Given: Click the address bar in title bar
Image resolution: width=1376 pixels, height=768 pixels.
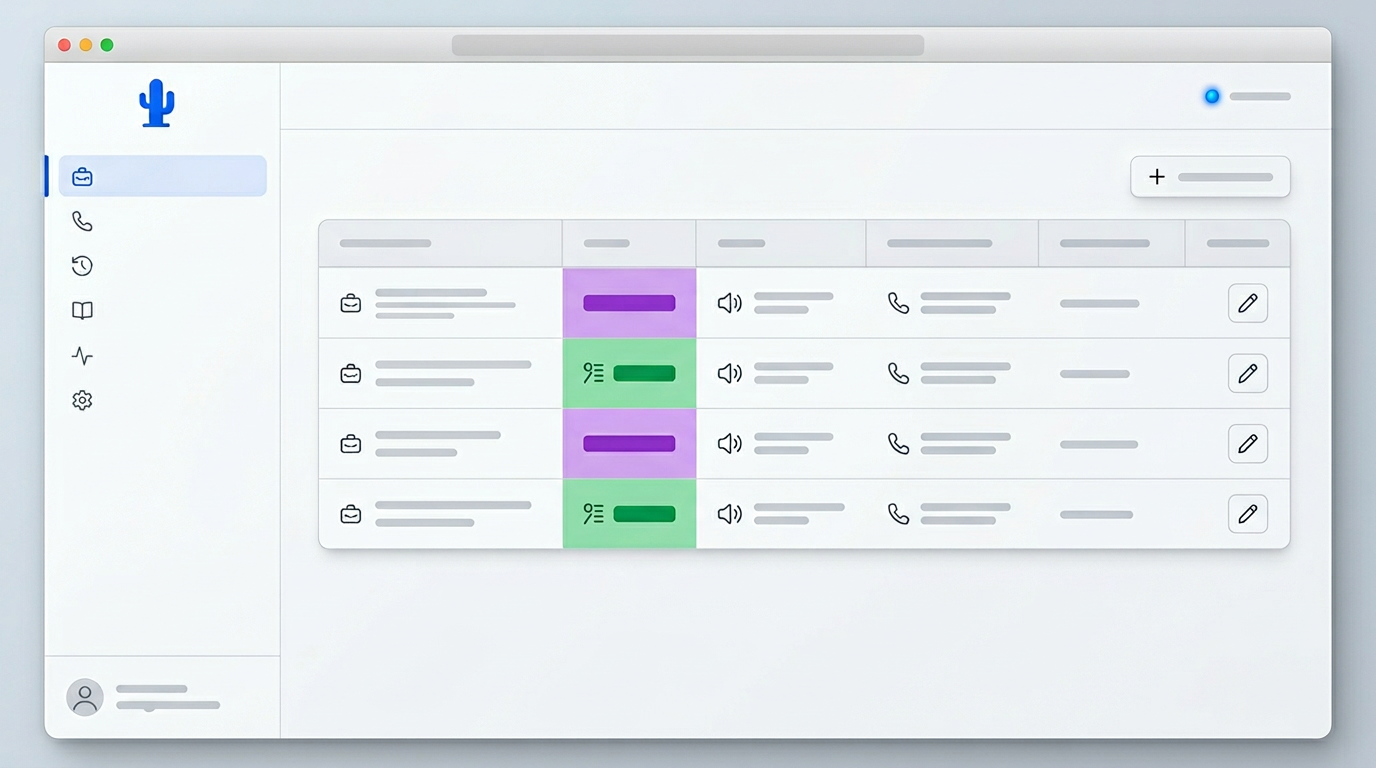Looking at the screenshot, I should click(687, 45).
